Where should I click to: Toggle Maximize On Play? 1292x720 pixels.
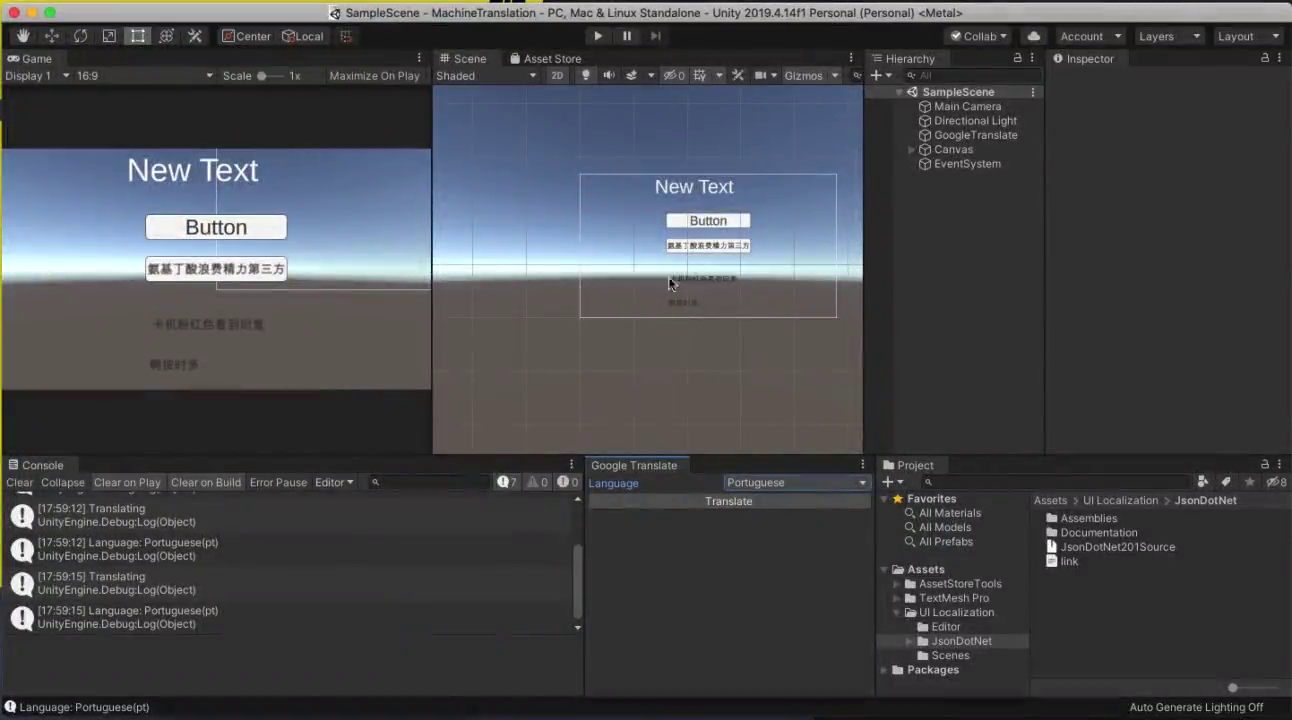tap(374, 75)
